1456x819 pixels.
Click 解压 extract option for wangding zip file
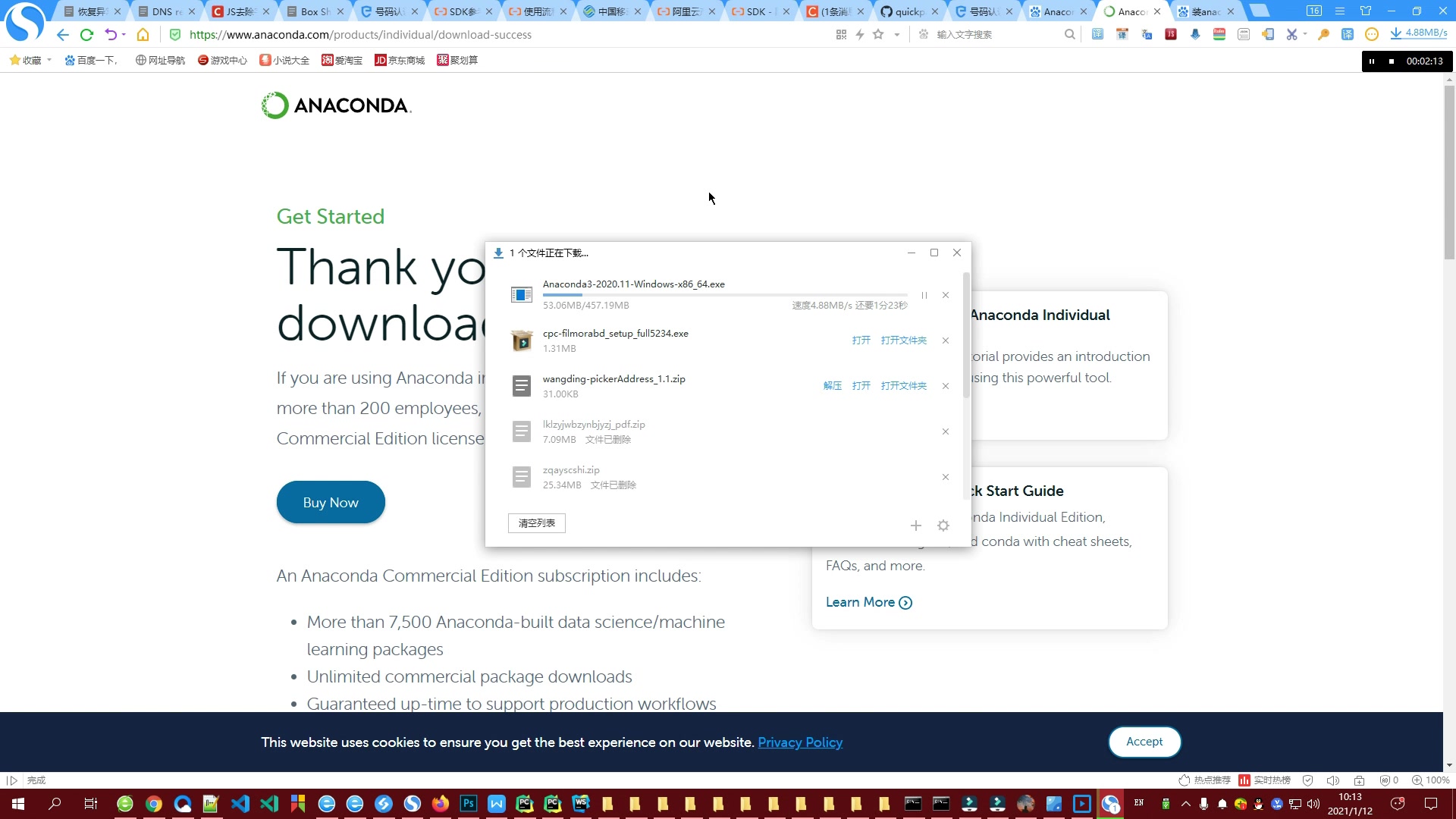pos(832,385)
